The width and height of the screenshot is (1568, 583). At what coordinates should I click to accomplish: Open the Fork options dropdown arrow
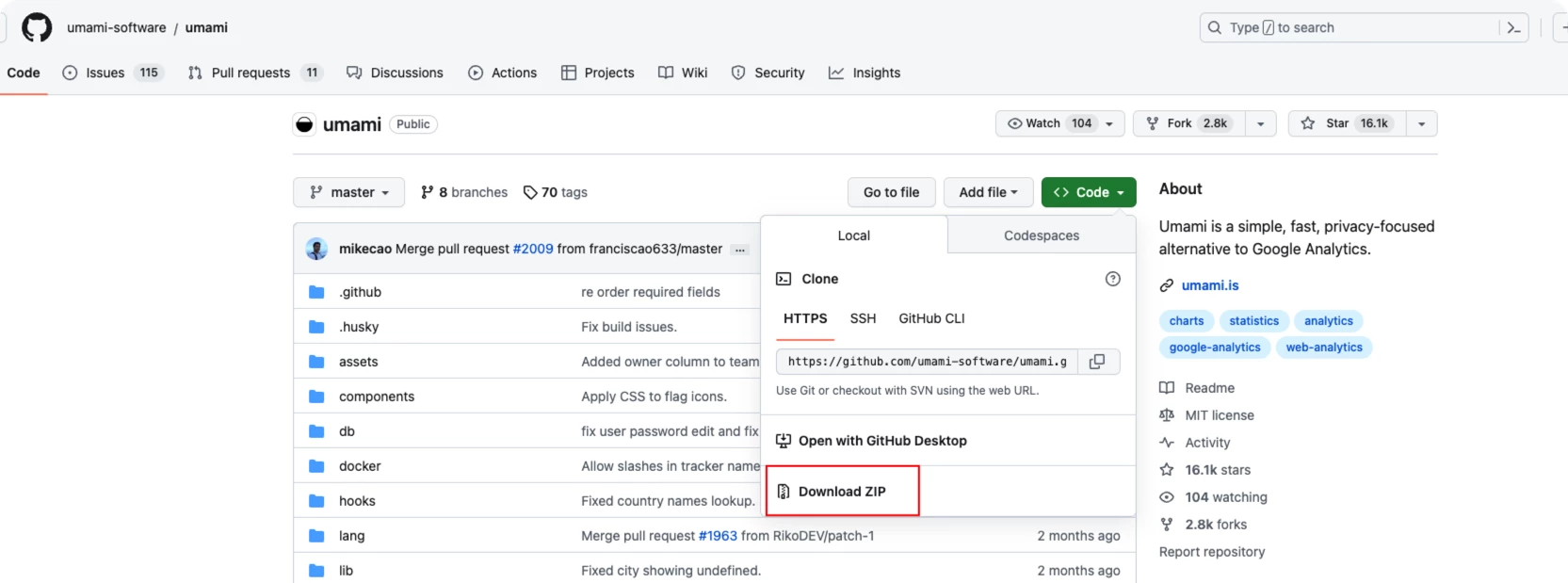click(x=1260, y=123)
